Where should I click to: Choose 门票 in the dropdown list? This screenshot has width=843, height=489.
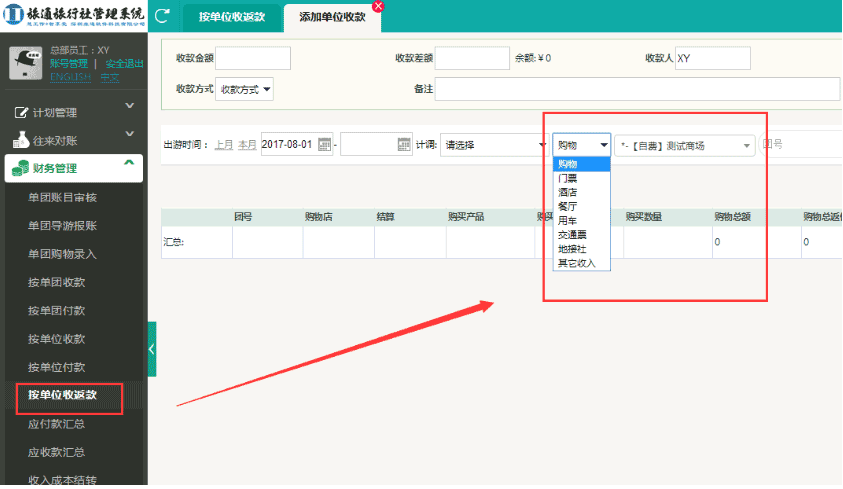(x=581, y=178)
